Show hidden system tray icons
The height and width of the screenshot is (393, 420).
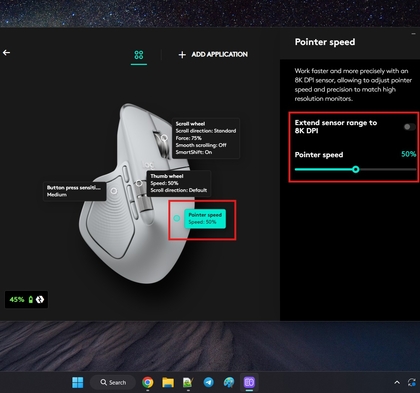tap(397, 382)
